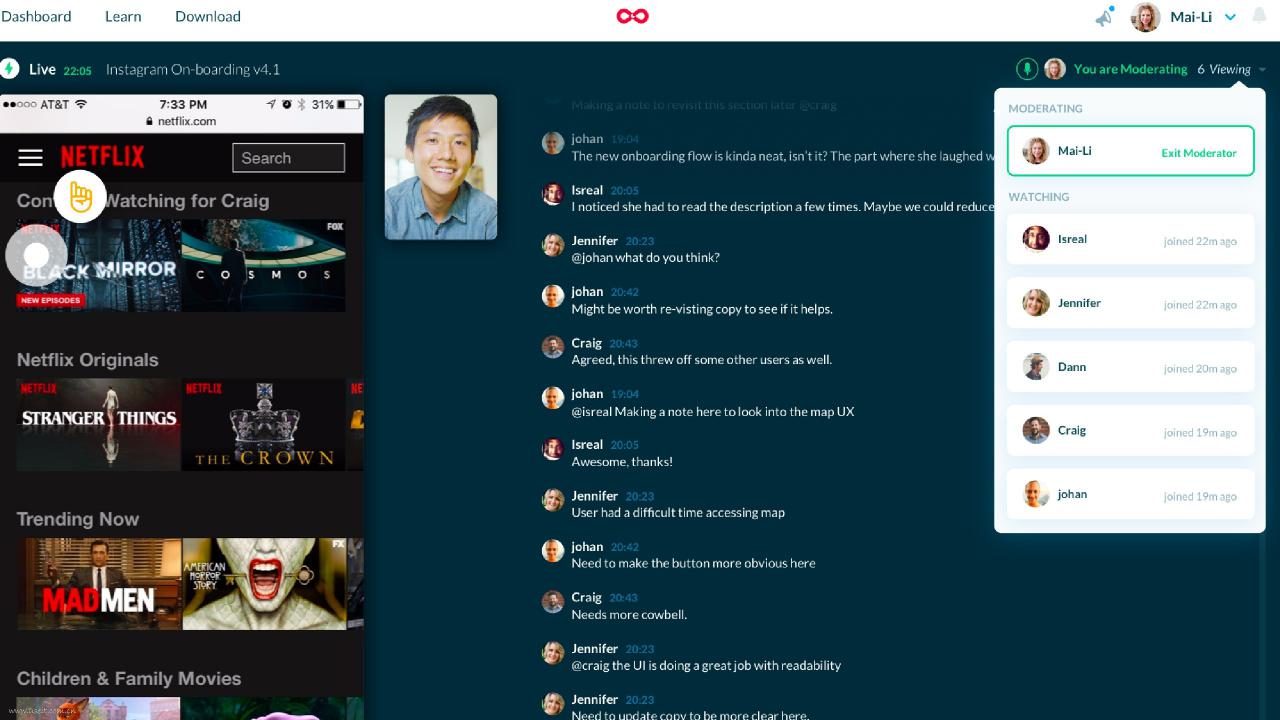This screenshot has height=720, width=1280.
Task: Click Jennifer's avatar on '@johan what do you think?'
Action: (x=553, y=244)
